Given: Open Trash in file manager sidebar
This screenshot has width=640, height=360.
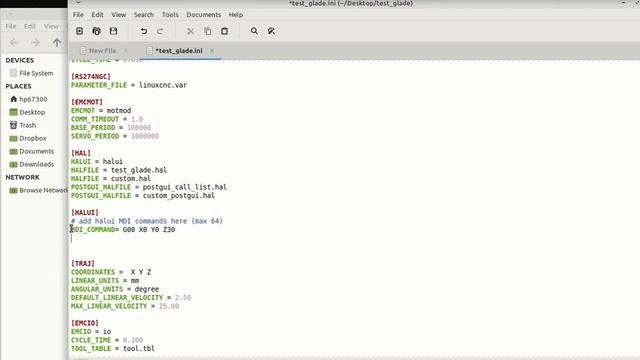Looking at the screenshot, I should [23, 125].
